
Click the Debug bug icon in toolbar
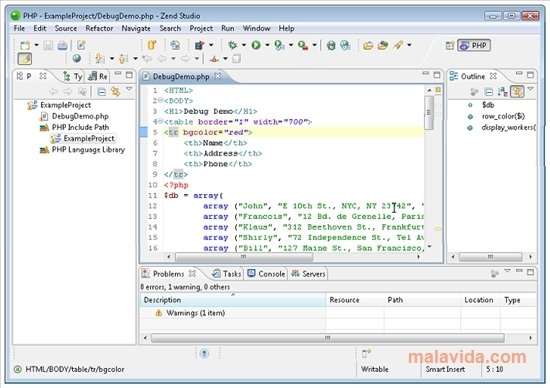click(x=232, y=45)
